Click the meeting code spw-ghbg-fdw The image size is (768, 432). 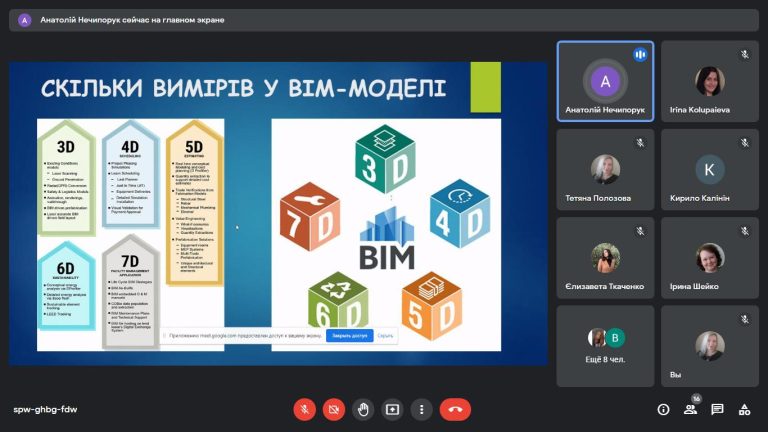tap(45, 409)
